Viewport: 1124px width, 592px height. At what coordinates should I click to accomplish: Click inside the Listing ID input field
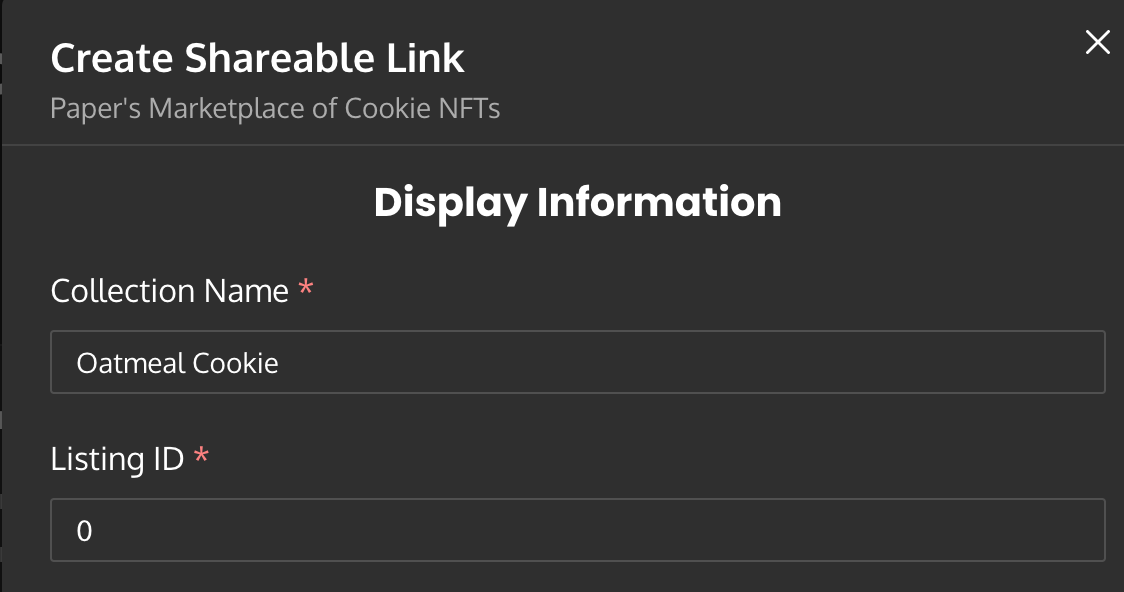(400, 530)
